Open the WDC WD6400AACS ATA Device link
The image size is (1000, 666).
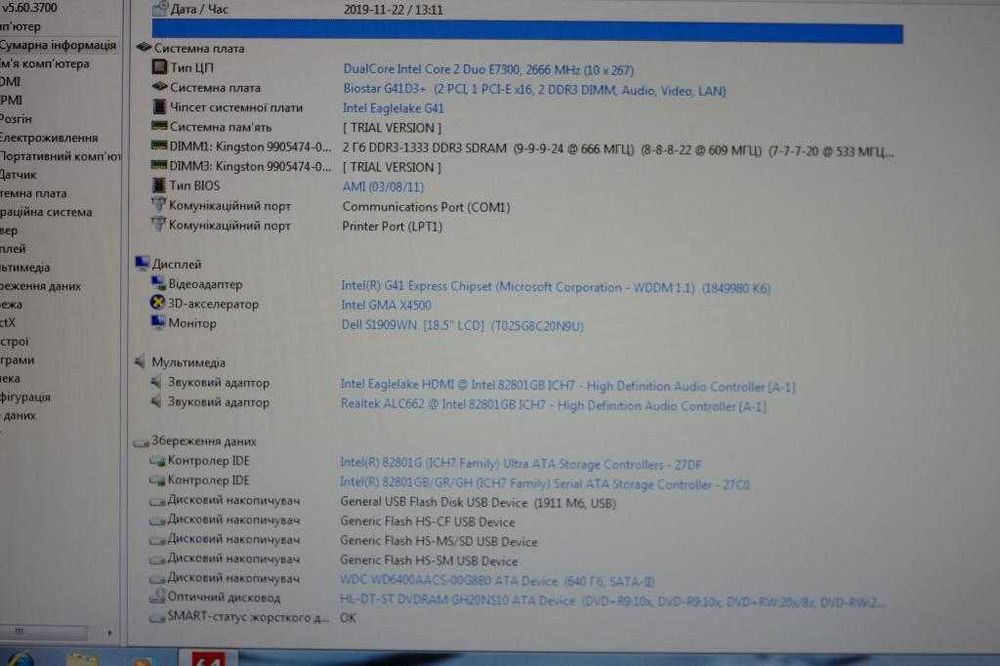497,581
